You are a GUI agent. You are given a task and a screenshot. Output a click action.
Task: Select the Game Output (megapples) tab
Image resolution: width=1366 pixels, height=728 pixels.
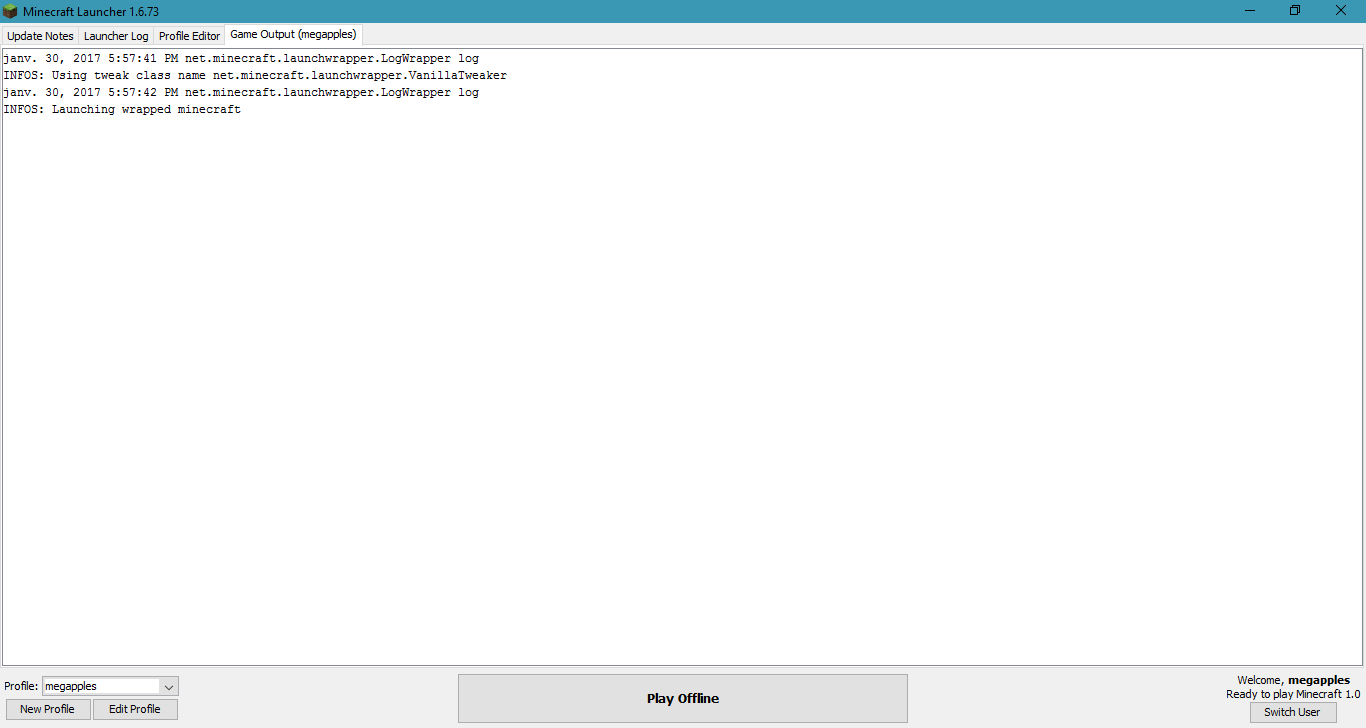click(x=293, y=35)
